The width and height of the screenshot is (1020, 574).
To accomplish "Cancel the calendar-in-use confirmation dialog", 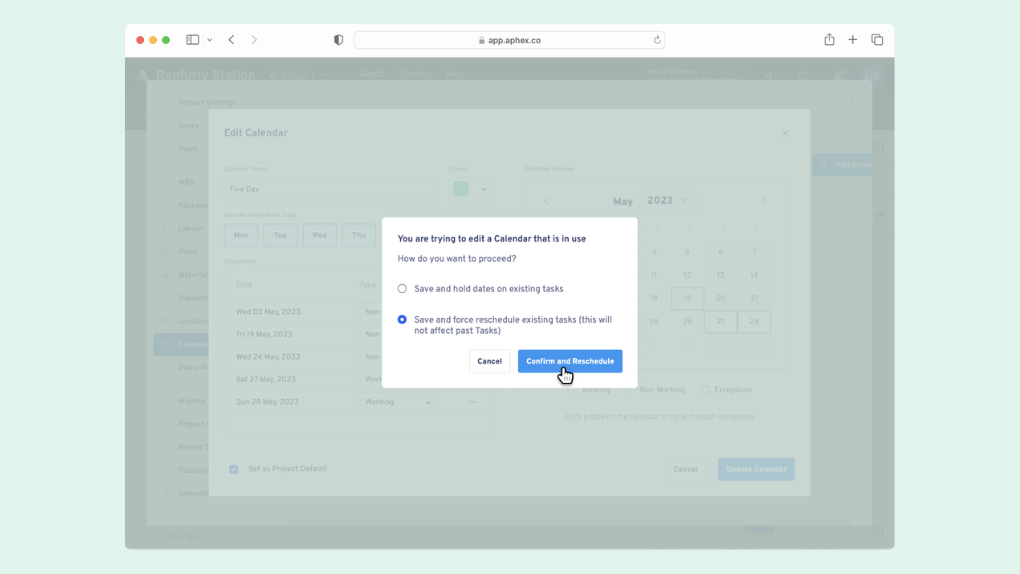I will [x=489, y=361].
